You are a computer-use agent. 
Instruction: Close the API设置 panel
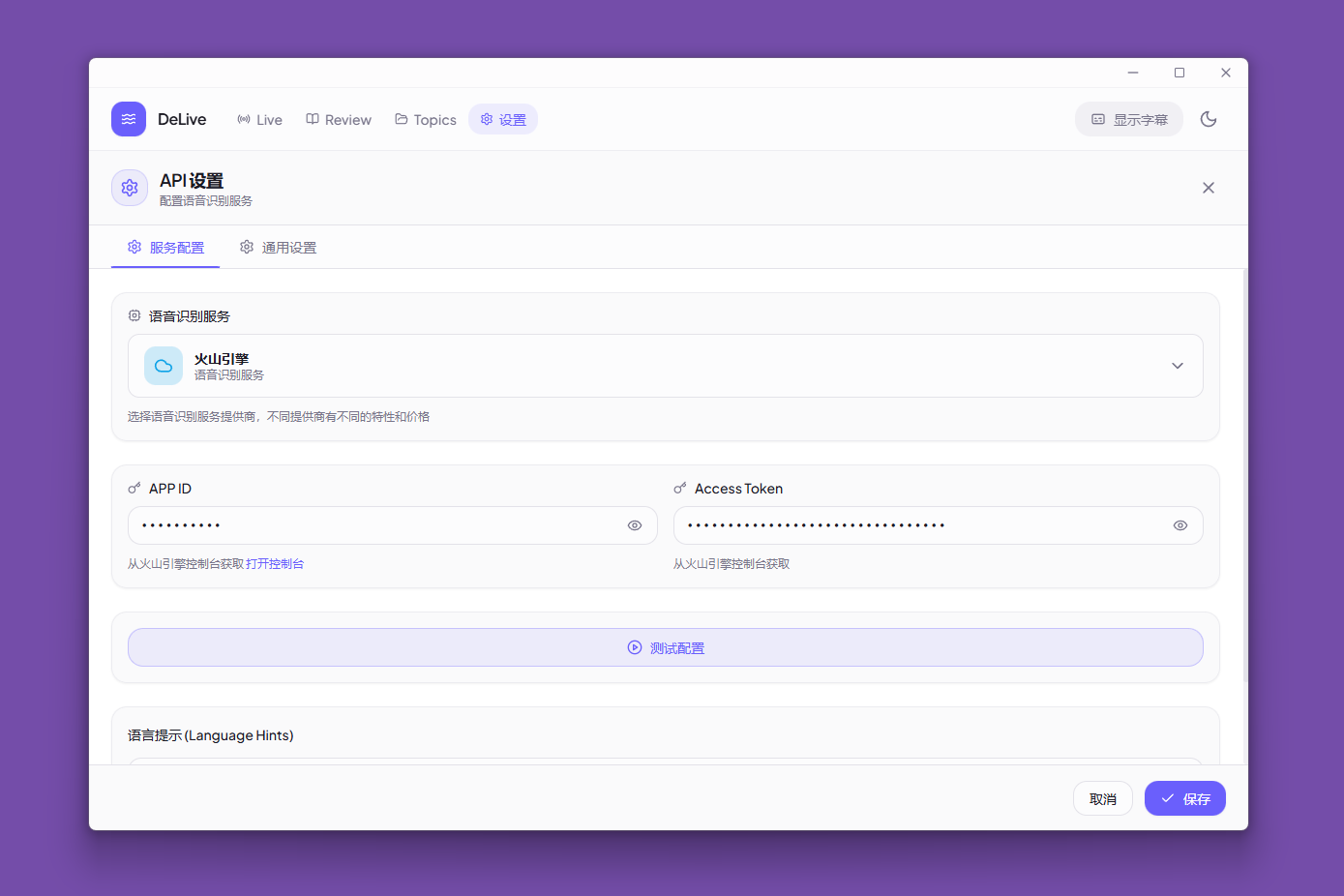(x=1209, y=188)
